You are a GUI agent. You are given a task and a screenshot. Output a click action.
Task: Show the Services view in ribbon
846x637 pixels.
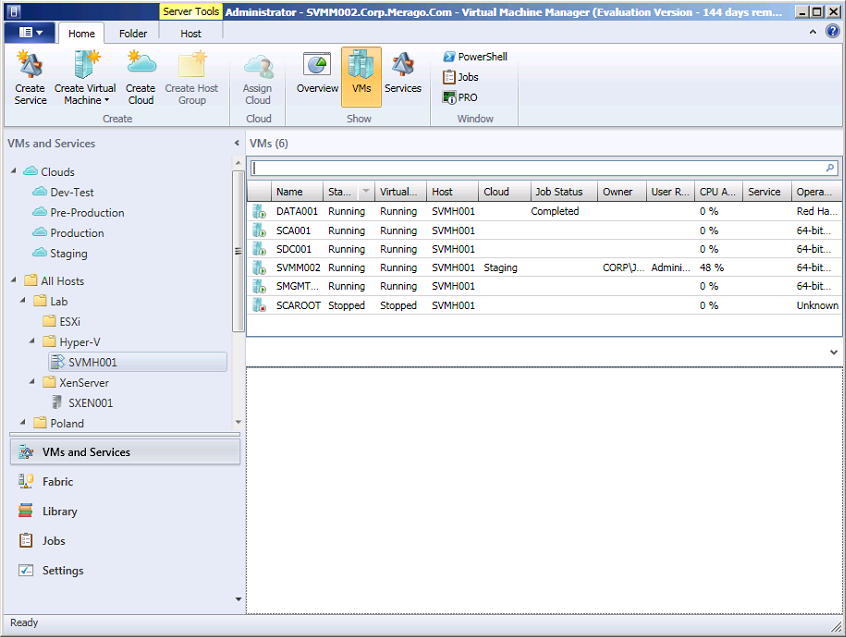click(x=402, y=72)
